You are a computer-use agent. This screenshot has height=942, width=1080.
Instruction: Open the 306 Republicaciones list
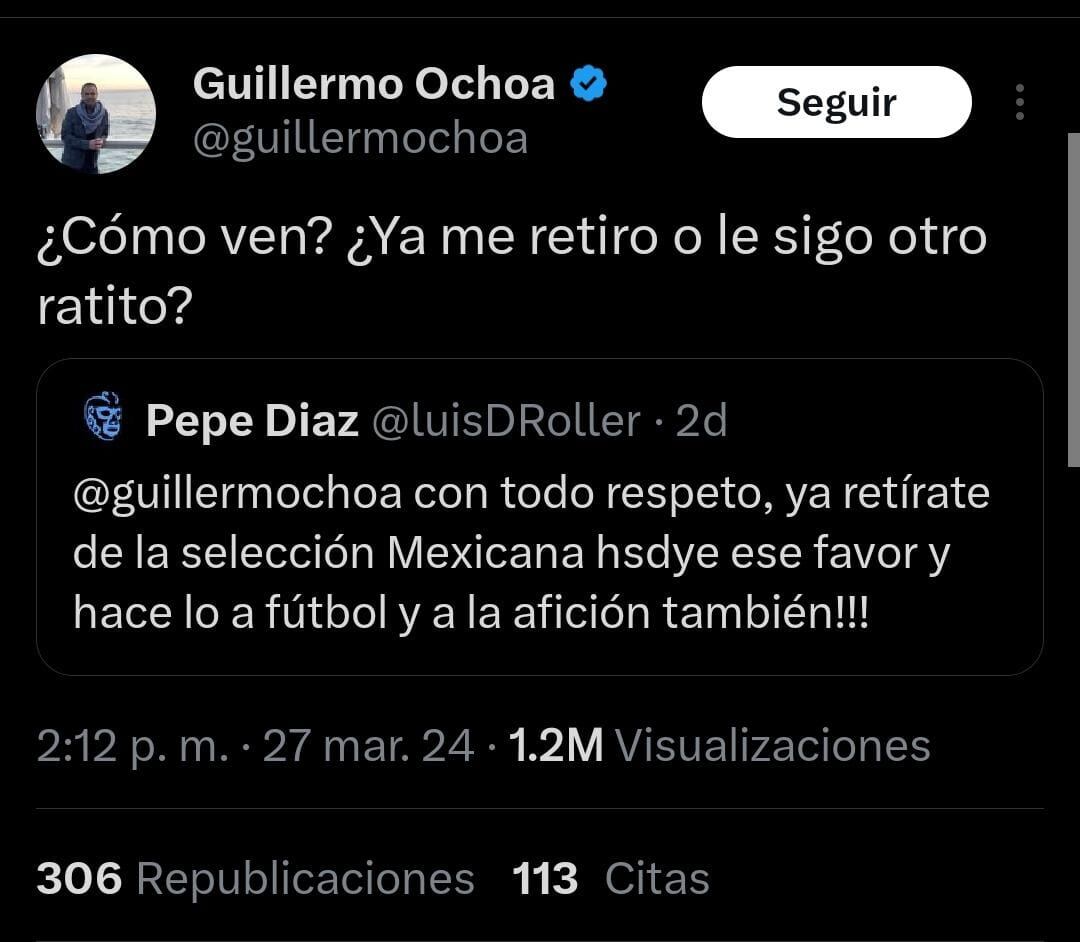[x=255, y=879]
